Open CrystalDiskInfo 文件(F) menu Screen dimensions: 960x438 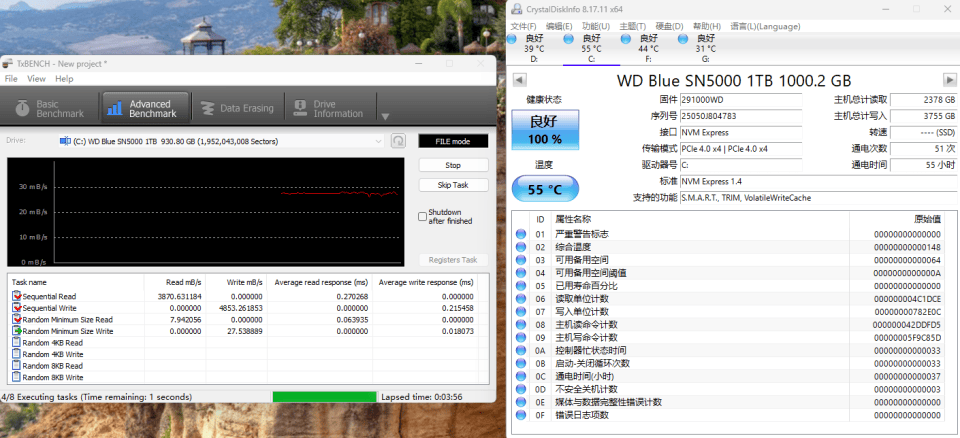[523, 26]
